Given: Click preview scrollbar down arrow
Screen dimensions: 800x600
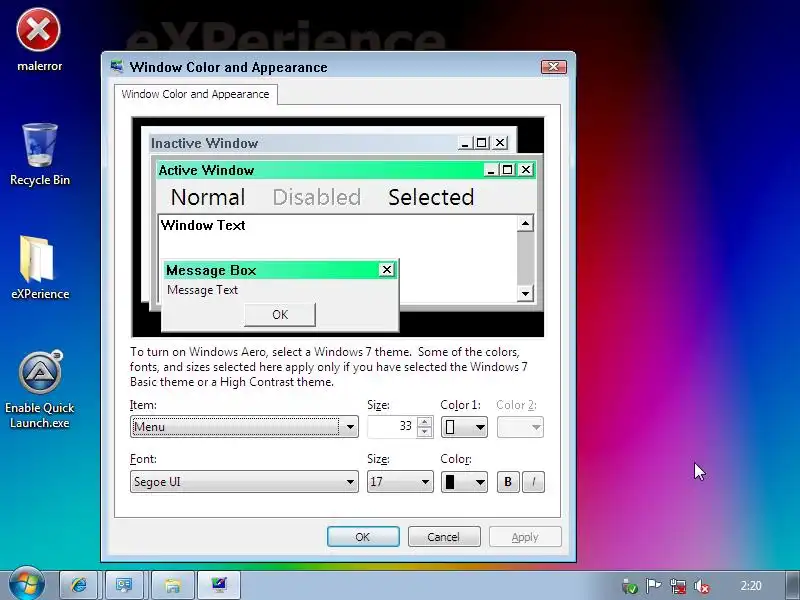Looking at the screenshot, I should pyautogui.click(x=525, y=293).
